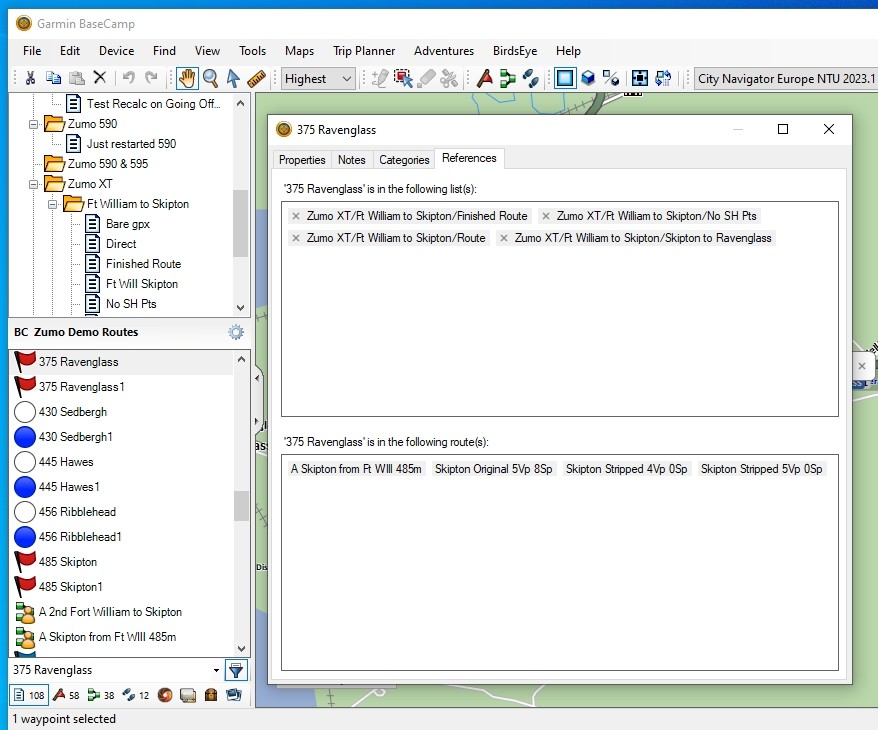Click the Delete X toolbar icon
The width and height of the screenshot is (878, 730).
(100, 77)
